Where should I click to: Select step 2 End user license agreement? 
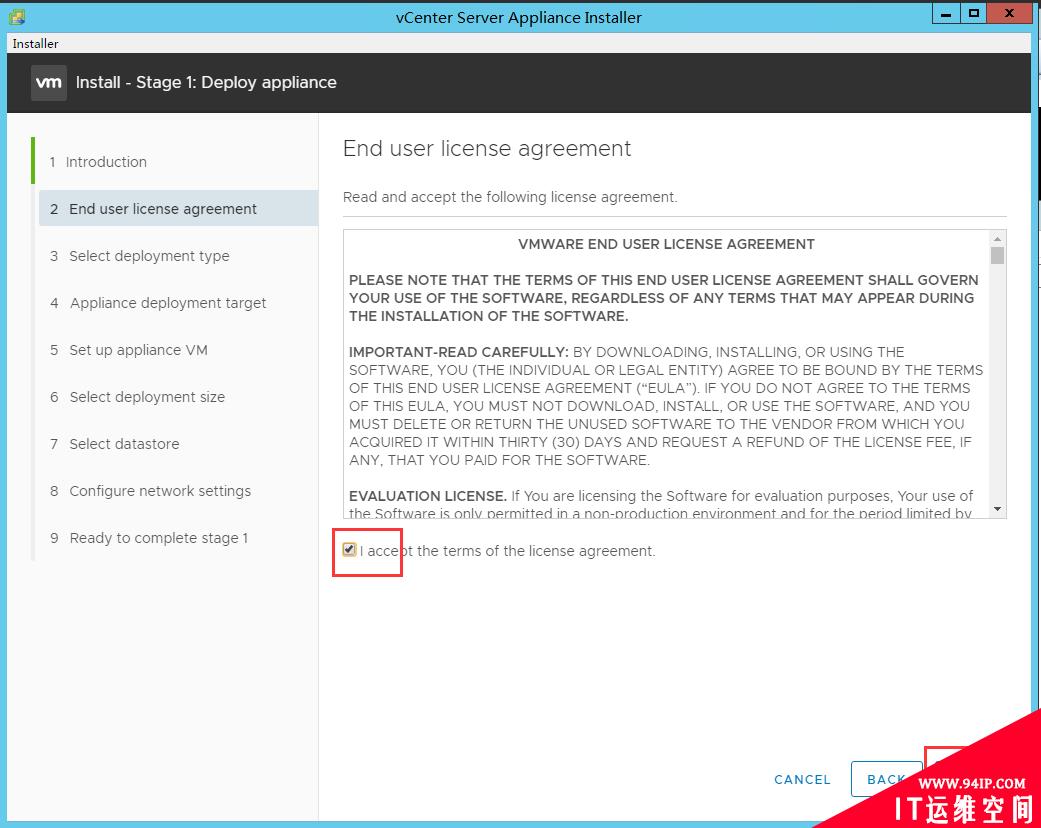point(179,208)
